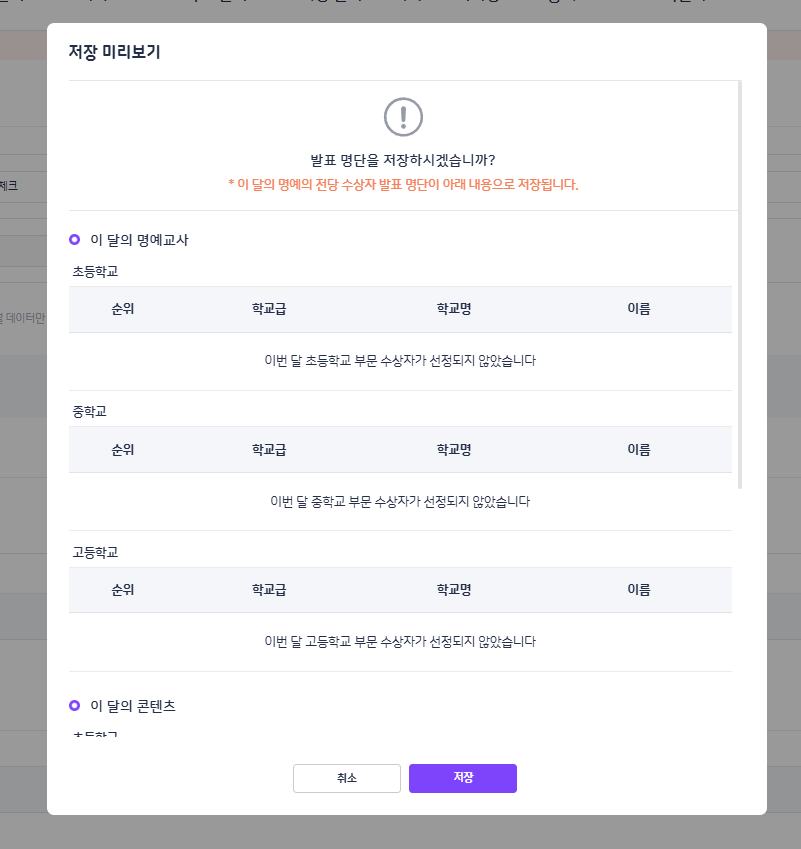Click the 이름 header in the 초등학교 table

tap(639, 309)
